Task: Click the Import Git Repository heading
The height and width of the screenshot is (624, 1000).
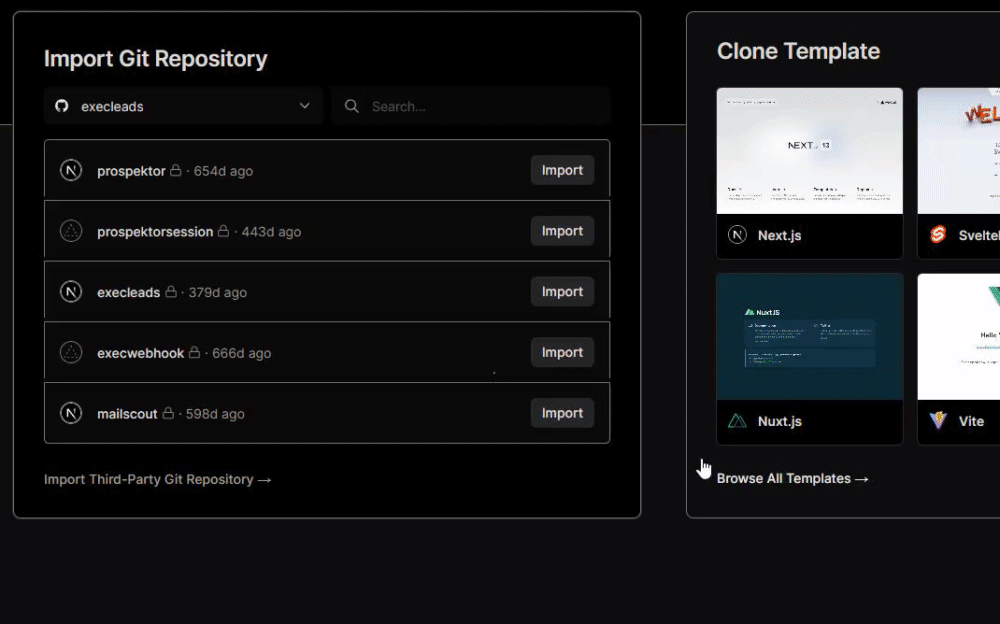Action: (x=156, y=59)
